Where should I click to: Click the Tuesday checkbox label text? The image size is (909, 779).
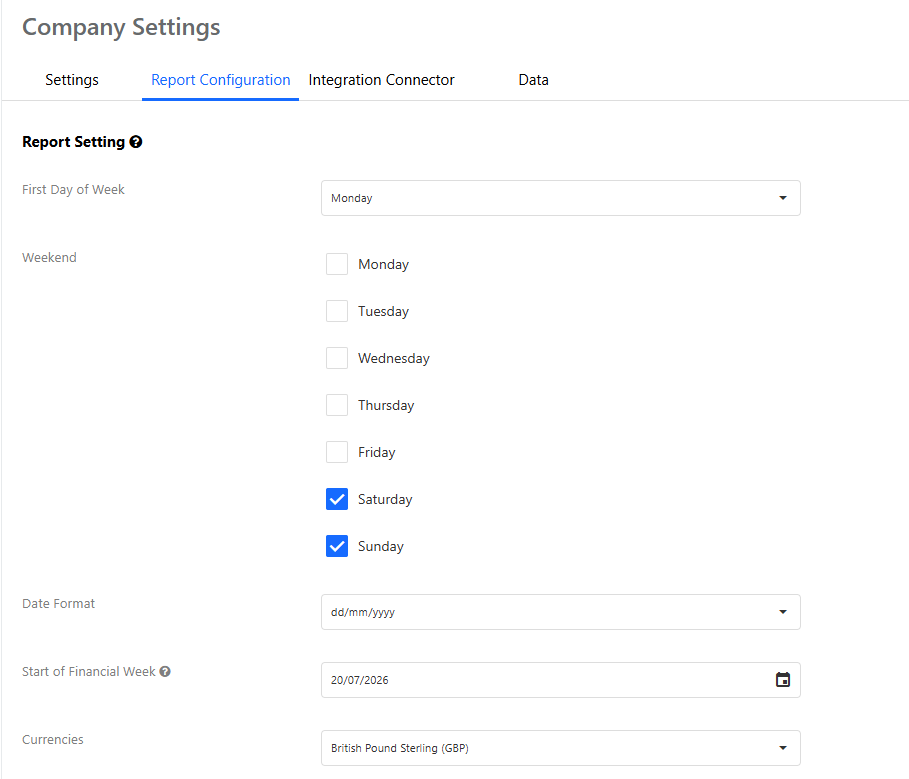[383, 312]
